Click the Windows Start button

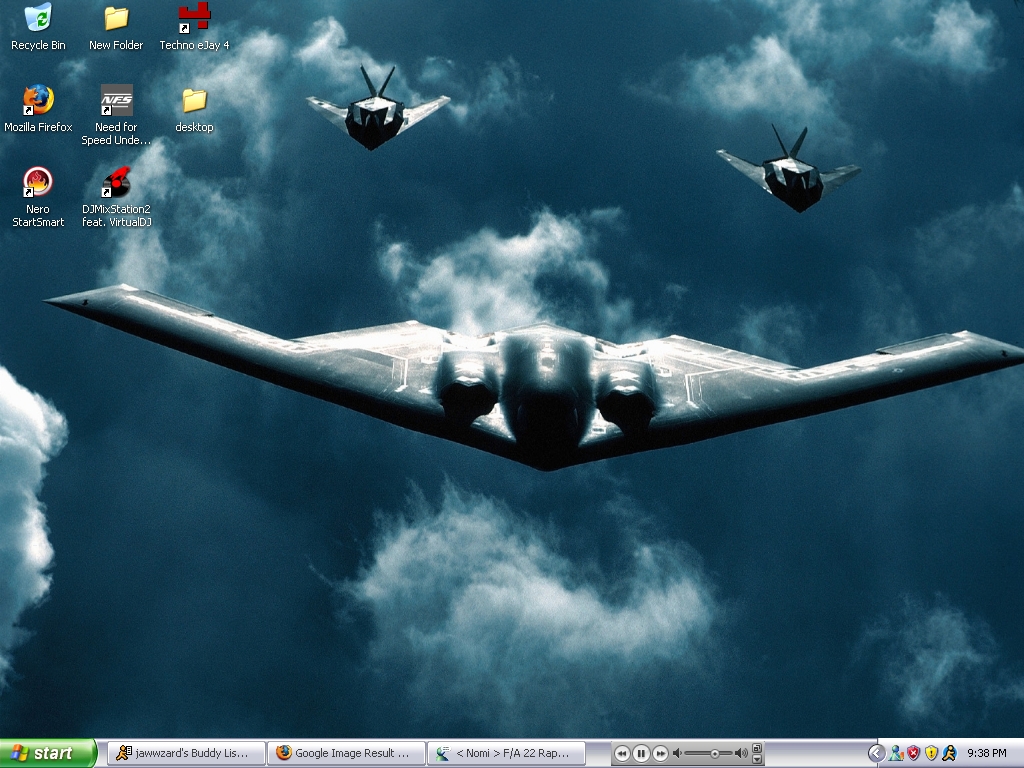coord(48,753)
